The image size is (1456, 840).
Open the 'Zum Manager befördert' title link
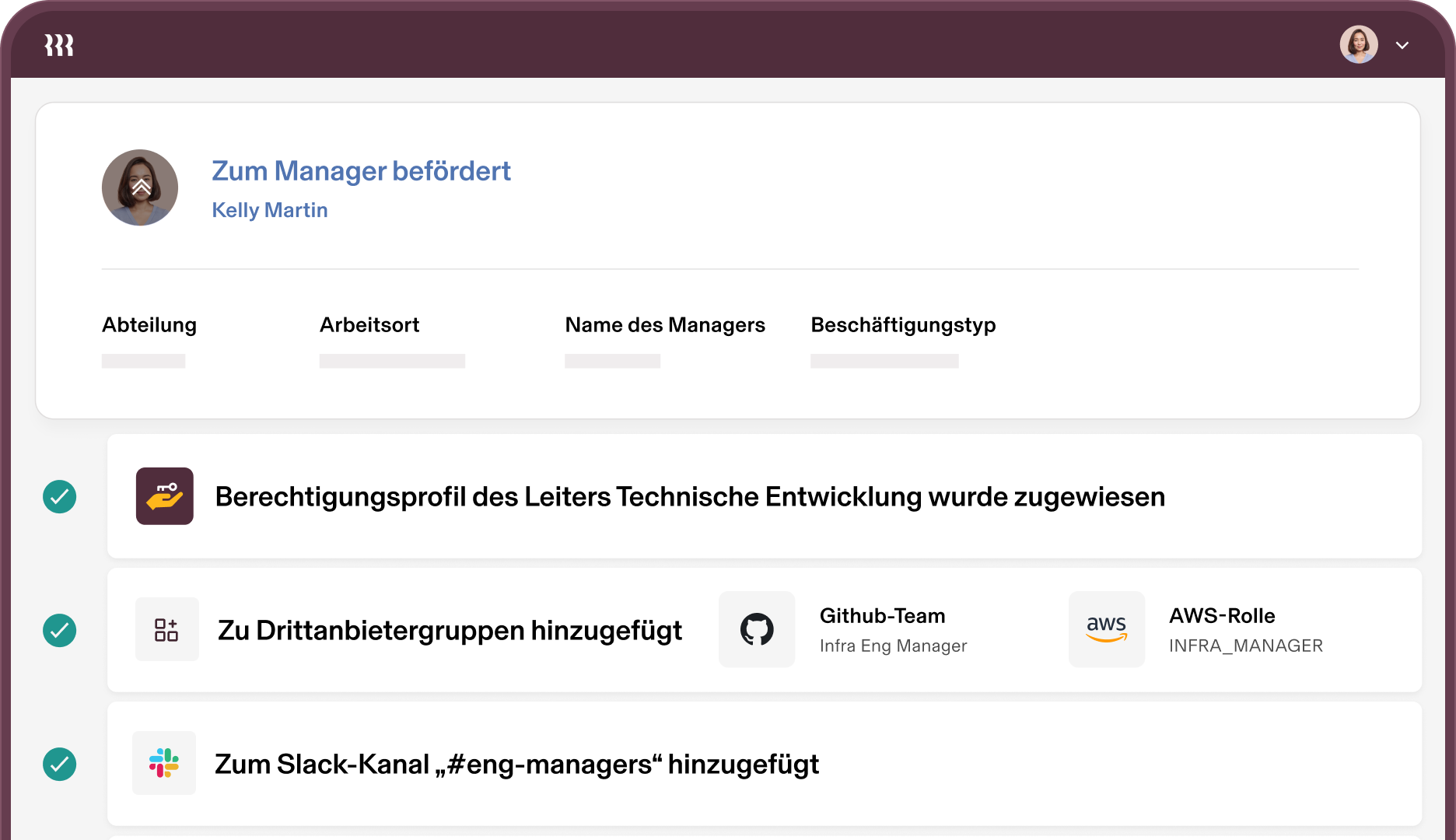tap(361, 171)
